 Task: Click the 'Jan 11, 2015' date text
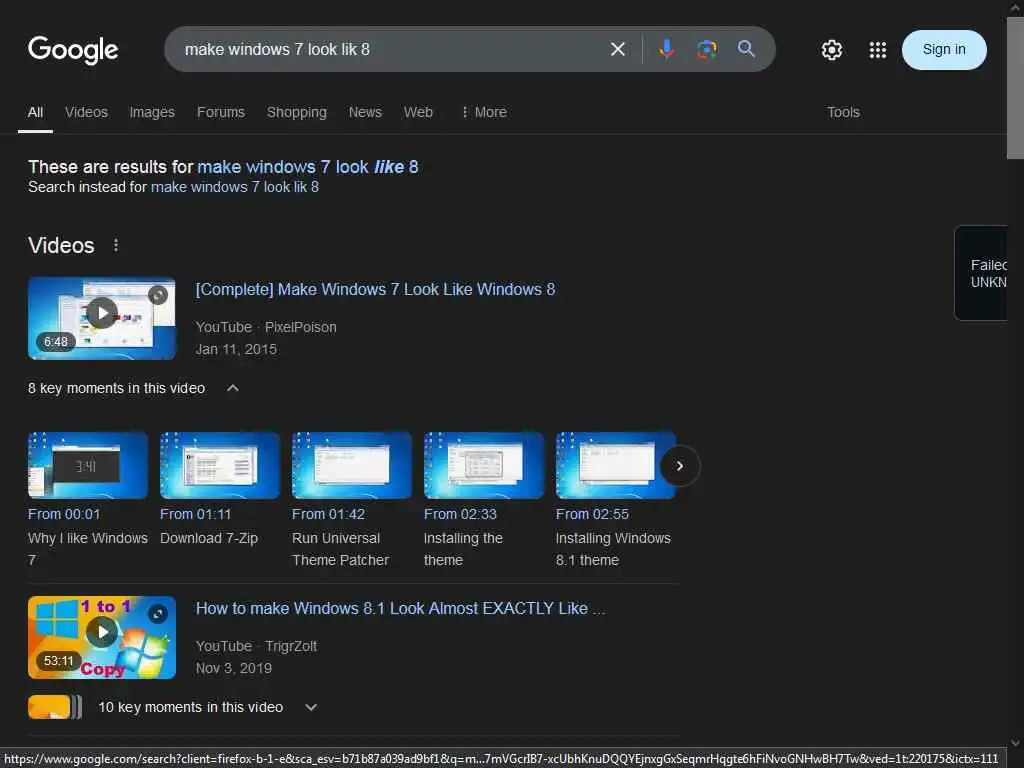[236, 349]
